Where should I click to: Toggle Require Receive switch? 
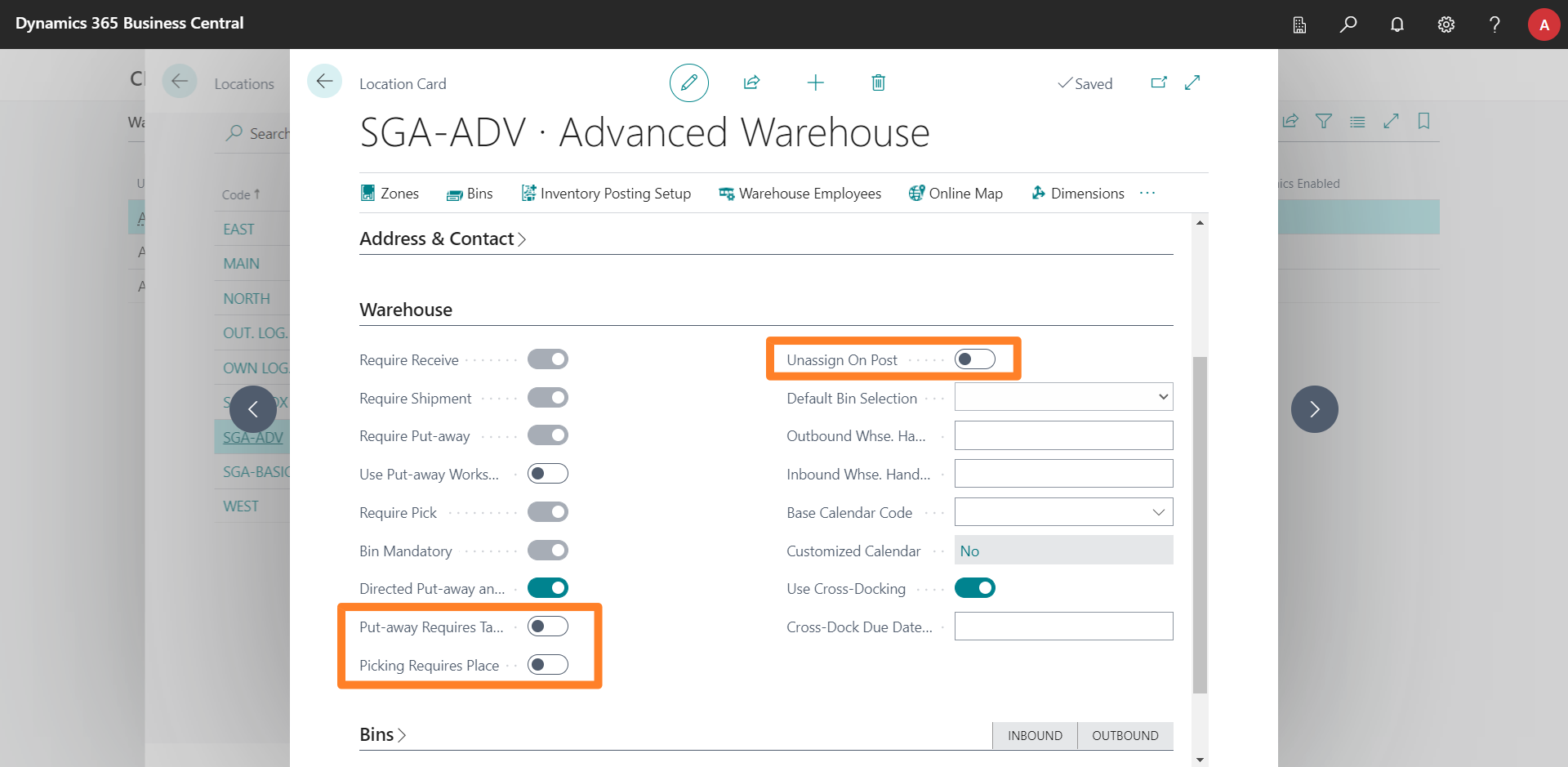coord(548,359)
